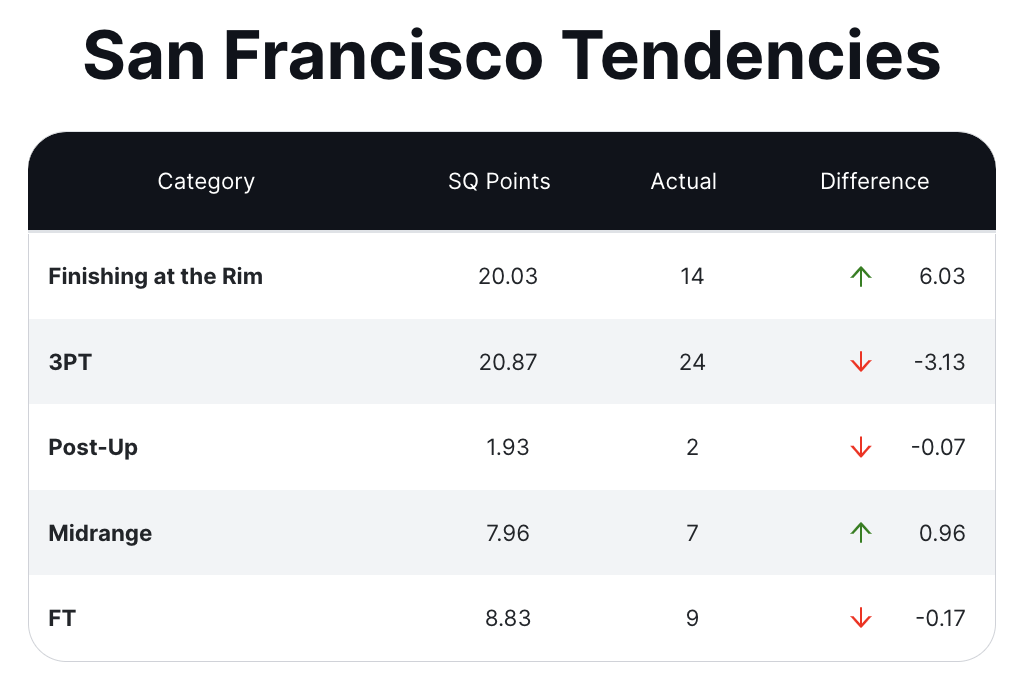Click red down arrow in FT row
This screenshot has width=1012, height=684.
(x=860, y=619)
